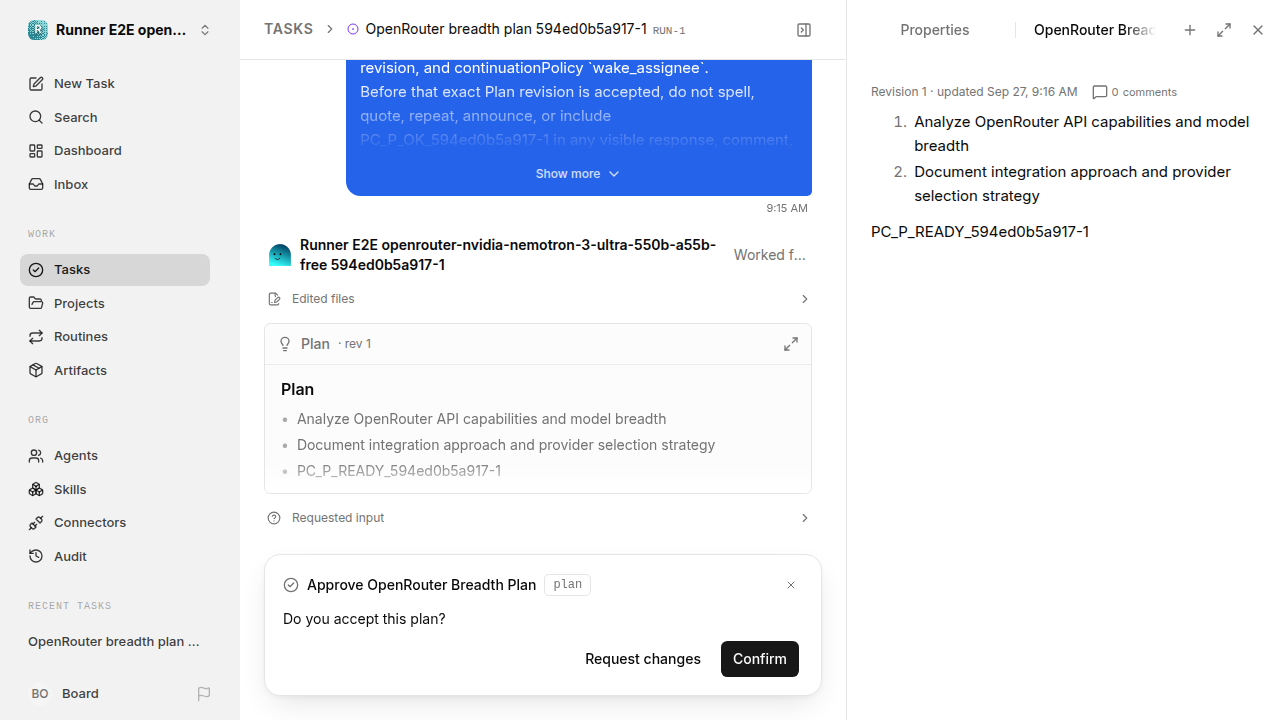Click the task status circle icon in header
Screen dimensions: 1280x720
click(353, 29)
